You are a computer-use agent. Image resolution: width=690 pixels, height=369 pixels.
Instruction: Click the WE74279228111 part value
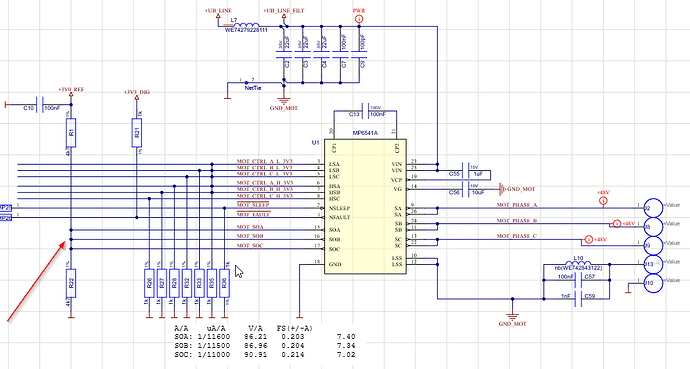click(x=246, y=30)
